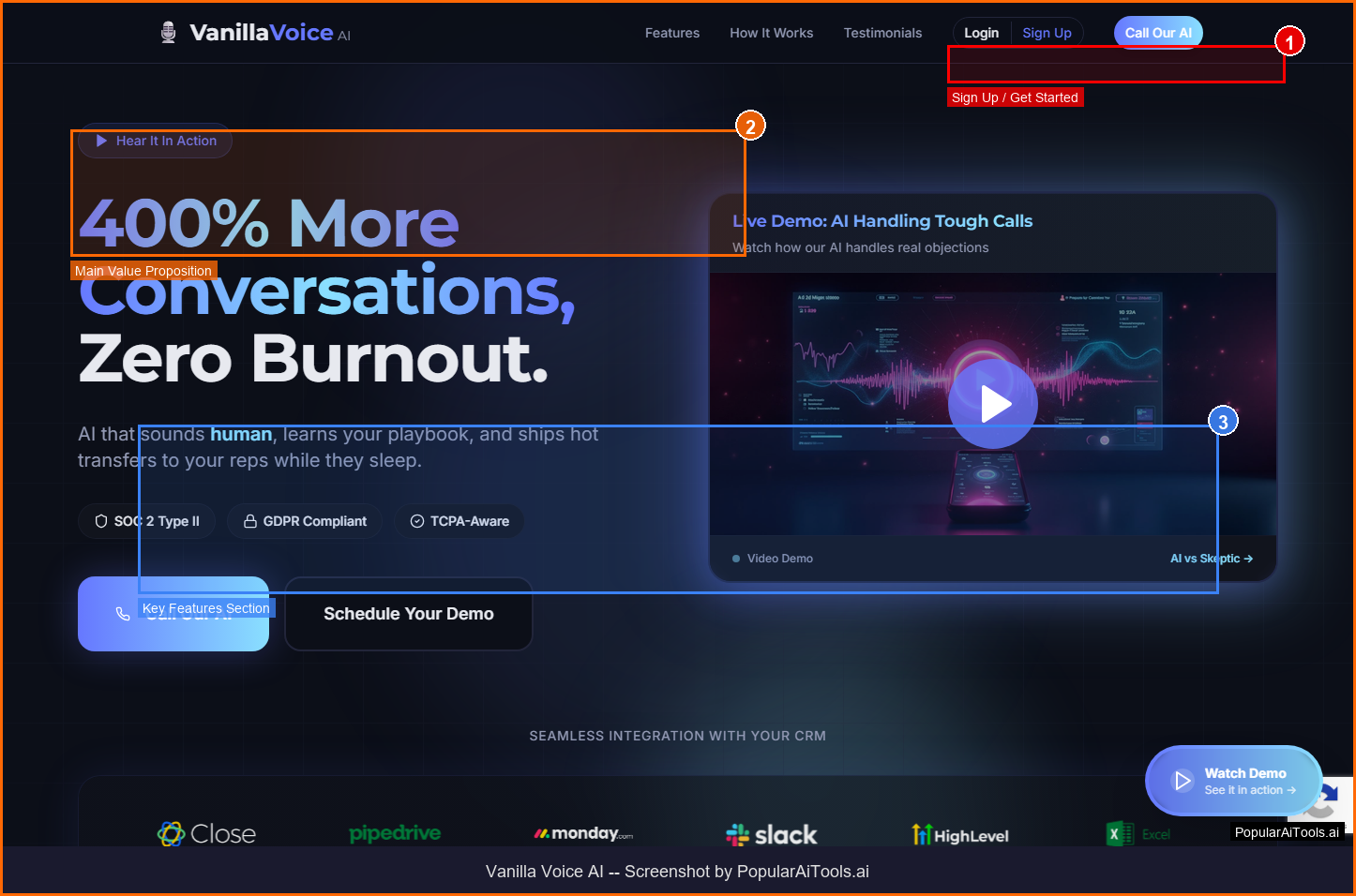Click the Pipedrive integration logo
Screen dimensions: 1356x896
(x=395, y=833)
